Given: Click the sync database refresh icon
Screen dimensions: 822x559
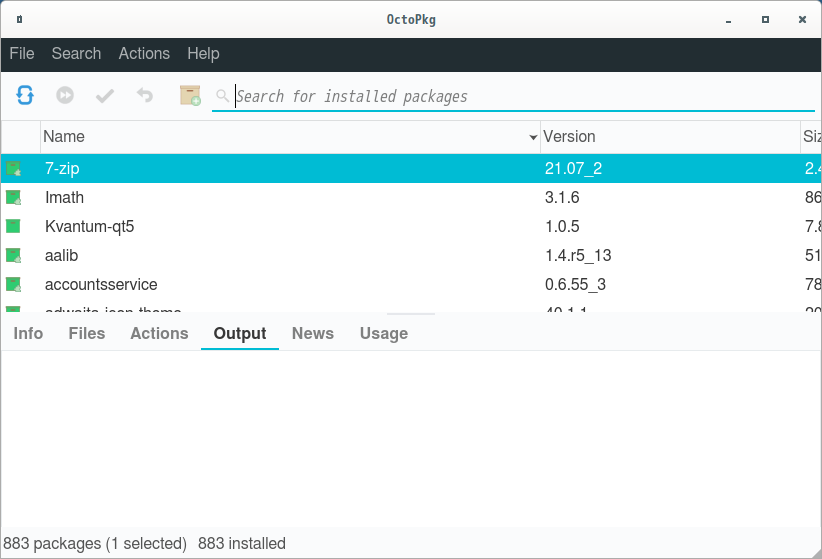Looking at the screenshot, I should (x=25, y=95).
